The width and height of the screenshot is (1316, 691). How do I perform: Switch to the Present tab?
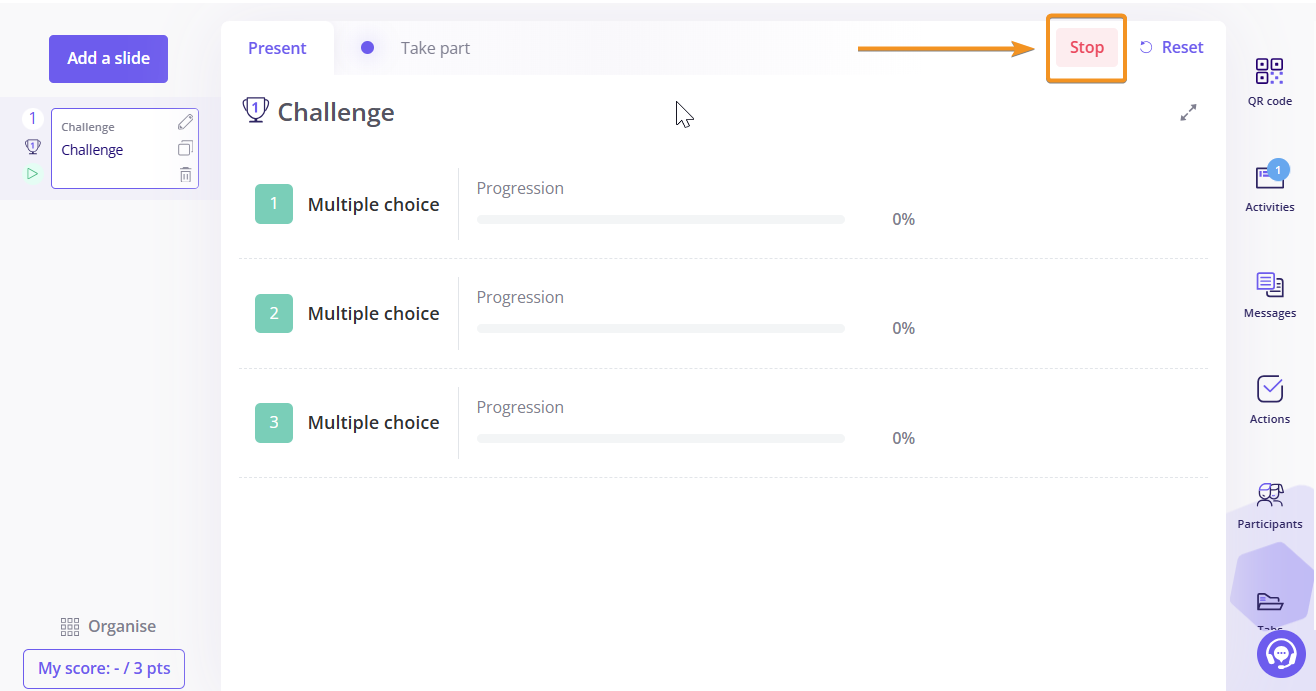point(277,48)
